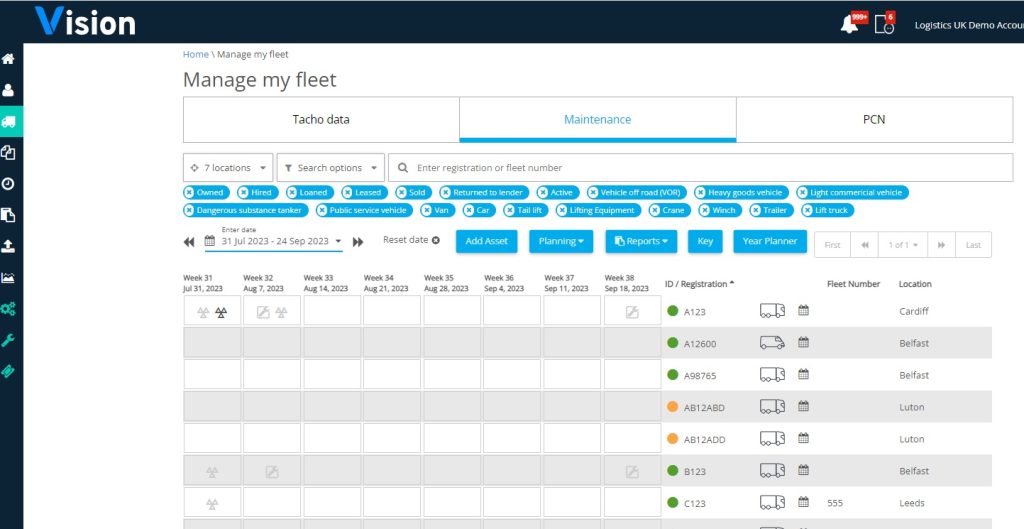Remove the Heavy goods vehicle filter
This screenshot has height=529, width=1024.
(x=700, y=193)
